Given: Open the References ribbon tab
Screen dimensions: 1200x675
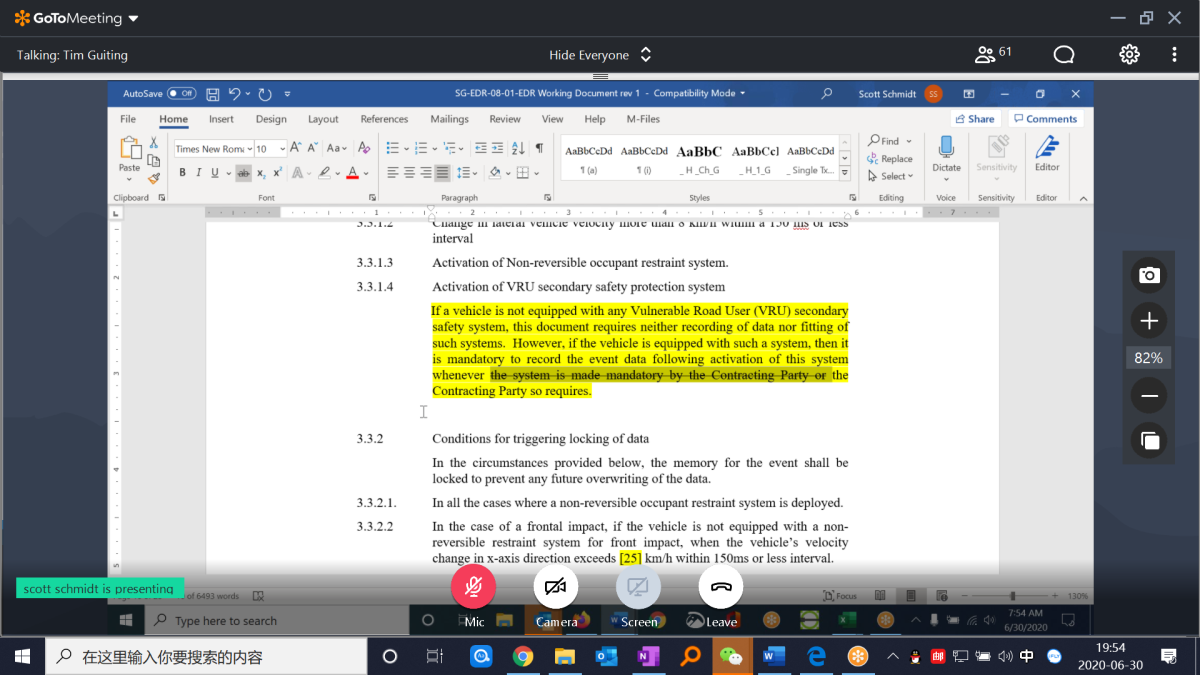Looking at the screenshot, I should [x=384, y=119].
